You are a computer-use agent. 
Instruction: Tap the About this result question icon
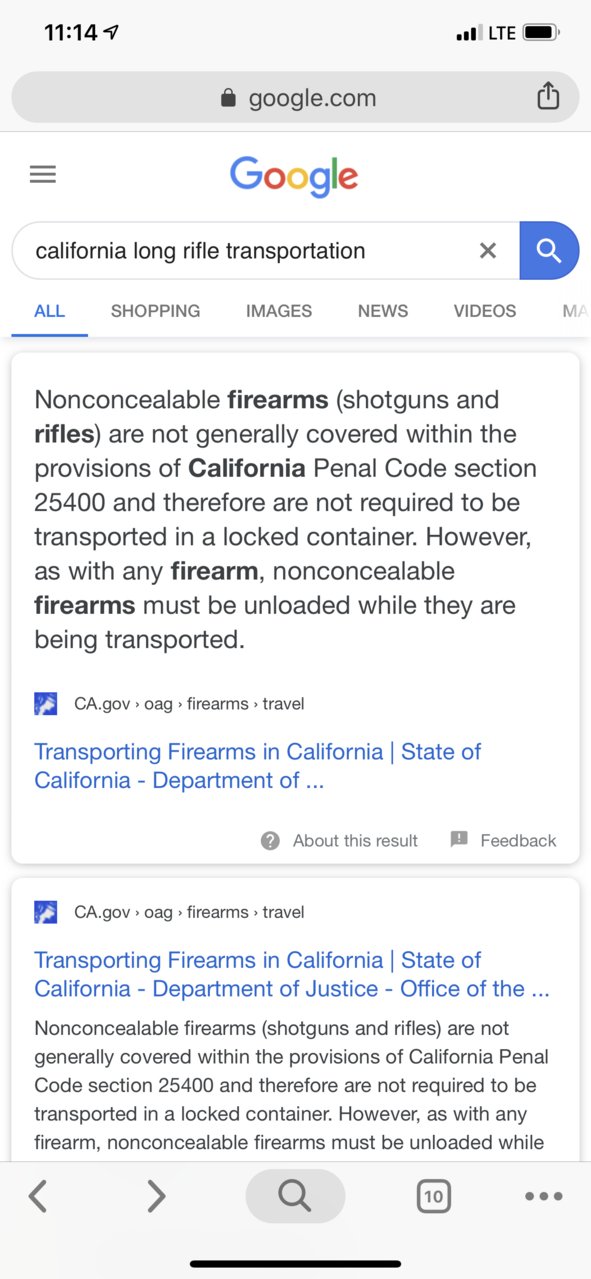point(270,841)
